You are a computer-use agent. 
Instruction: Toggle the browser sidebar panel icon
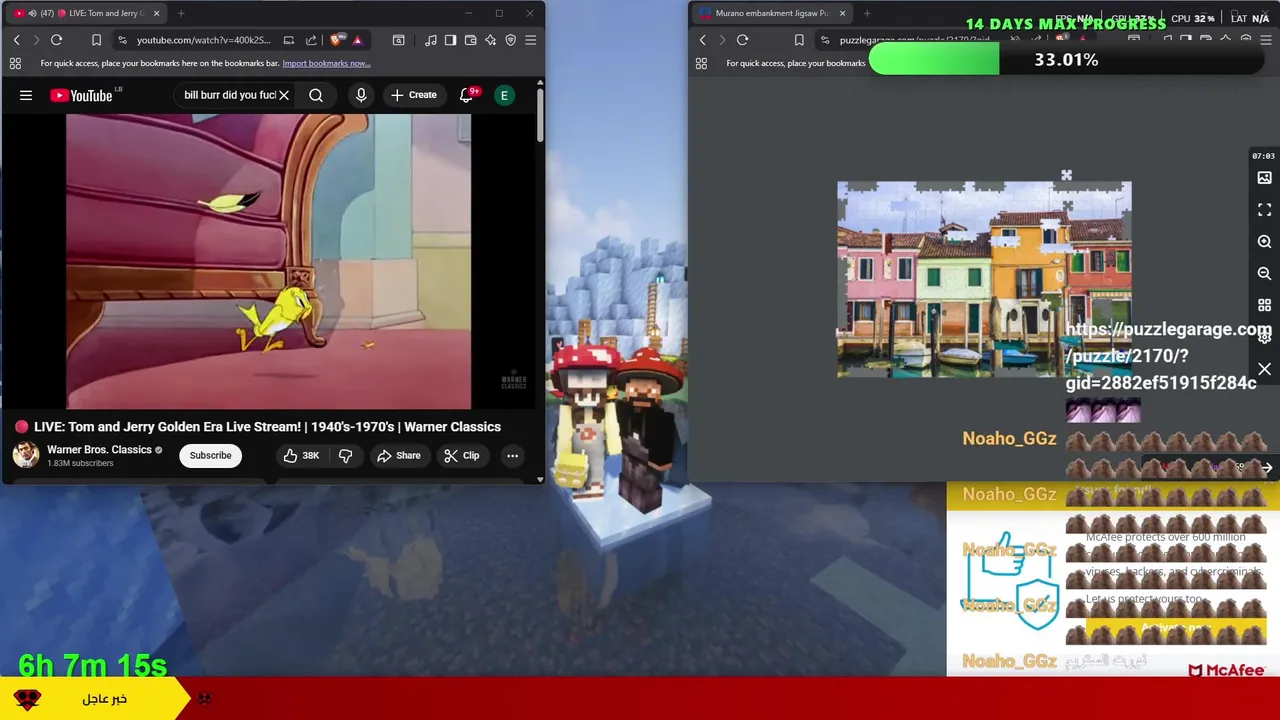450,40
